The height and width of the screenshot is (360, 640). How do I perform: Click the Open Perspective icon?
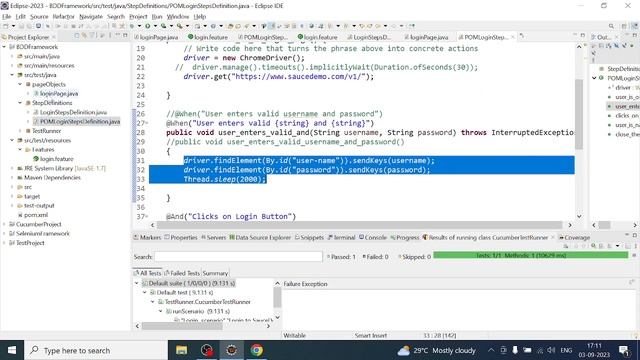click(625, 27)
